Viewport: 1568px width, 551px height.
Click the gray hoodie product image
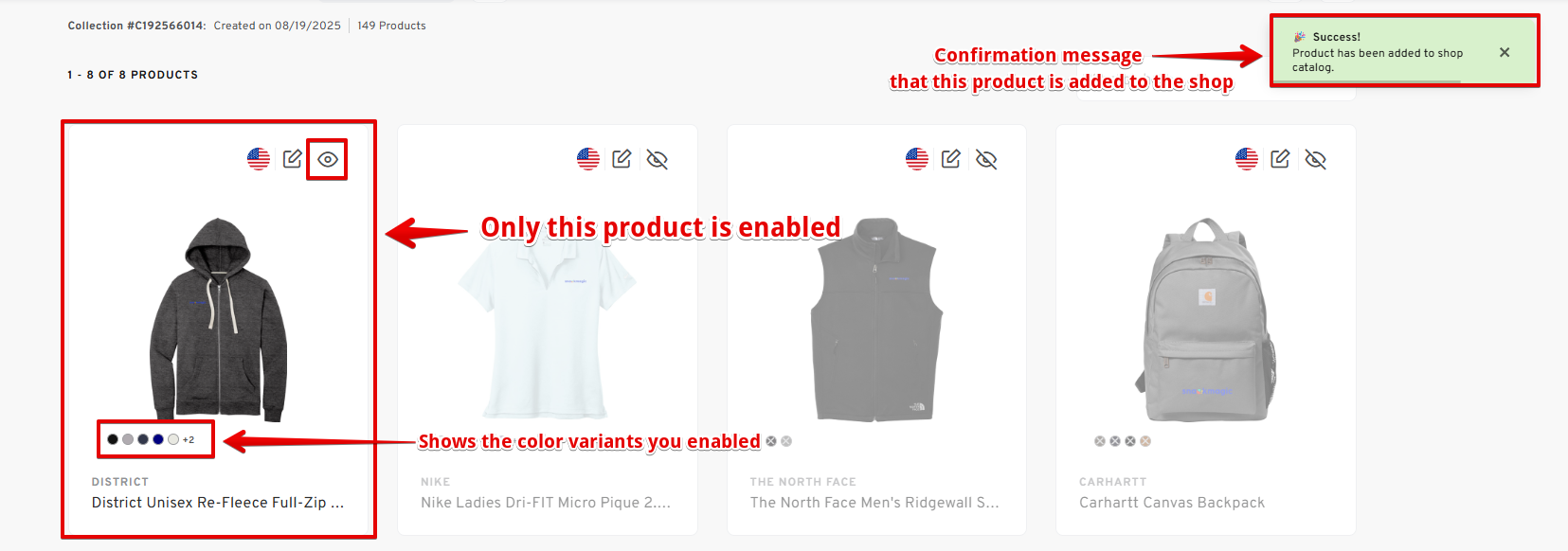coord(218,318)
